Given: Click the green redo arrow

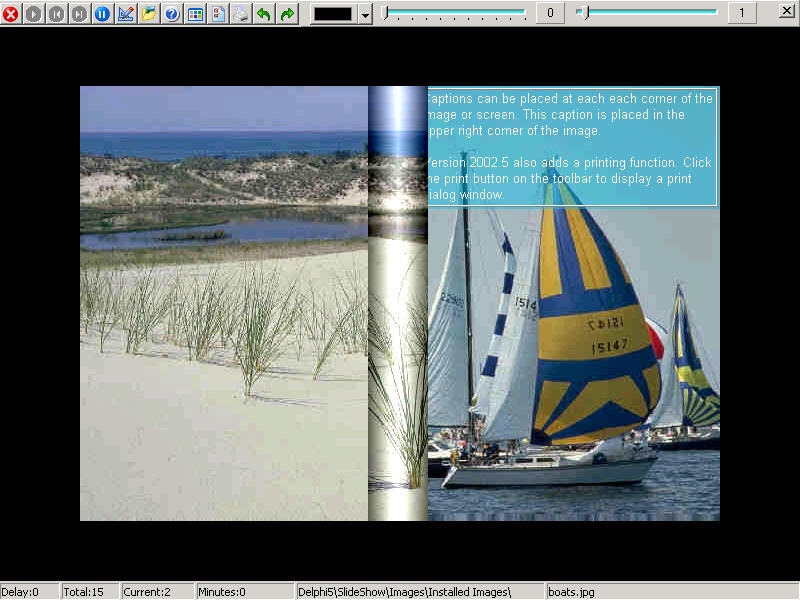Looking at the screenshot, I should pos(287,13).
